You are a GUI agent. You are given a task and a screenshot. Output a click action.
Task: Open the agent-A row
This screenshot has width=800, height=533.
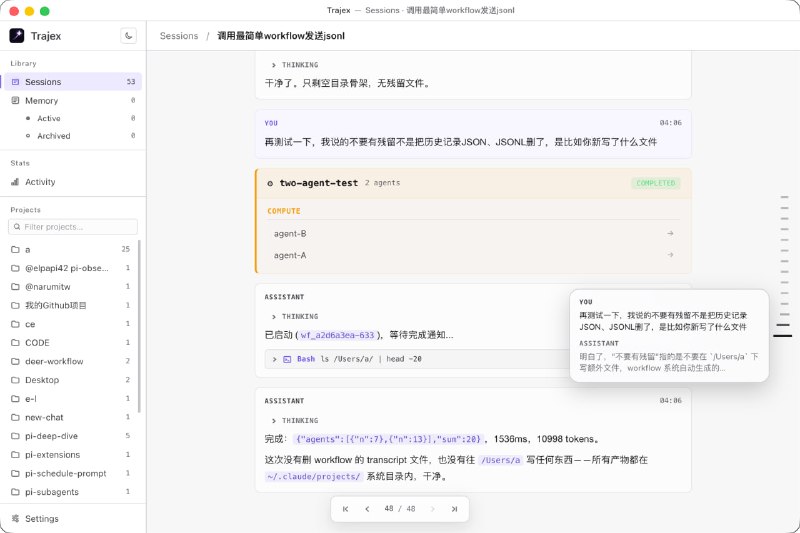point(473,255)
